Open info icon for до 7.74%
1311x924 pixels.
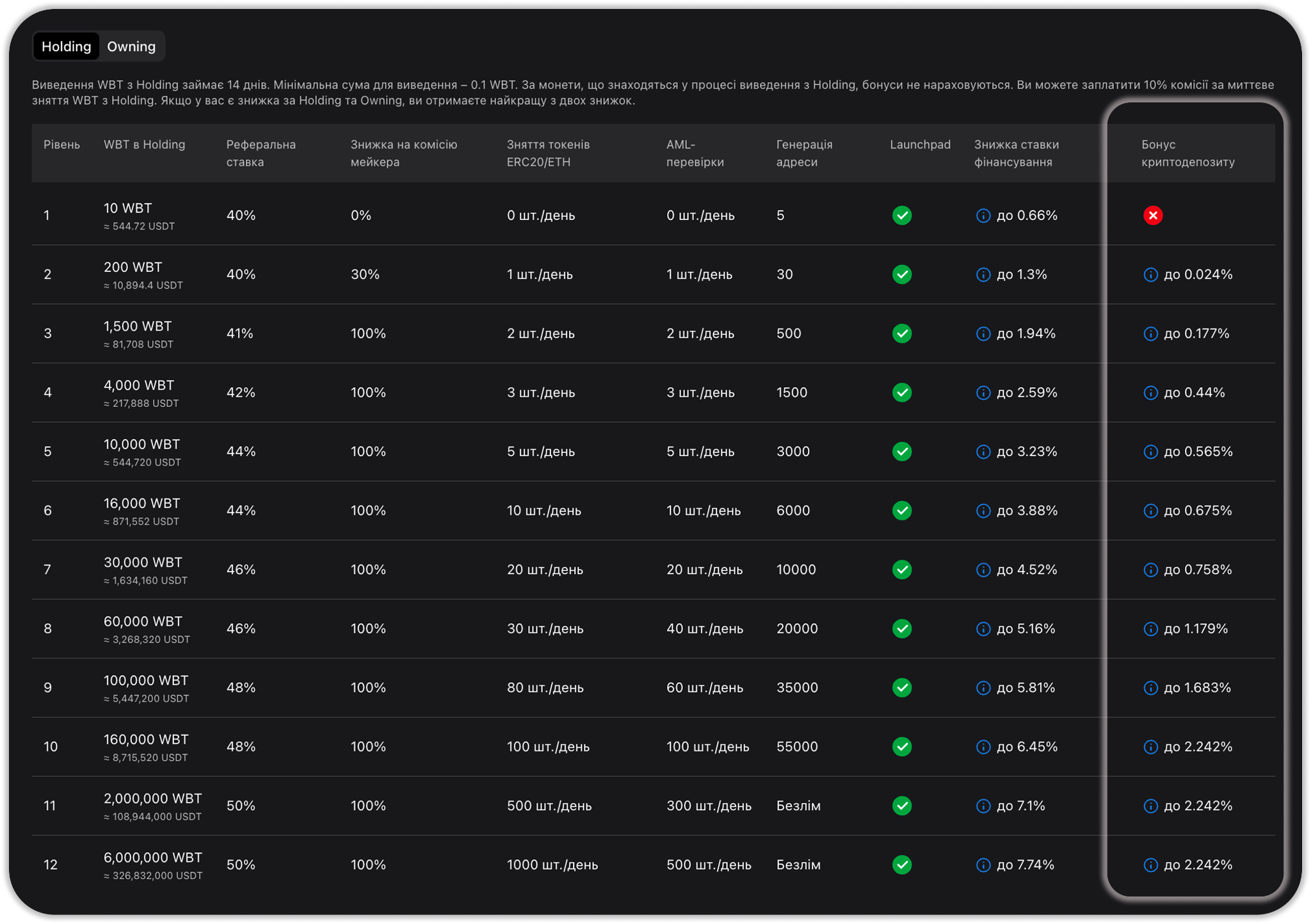click(x=983, y=865)
